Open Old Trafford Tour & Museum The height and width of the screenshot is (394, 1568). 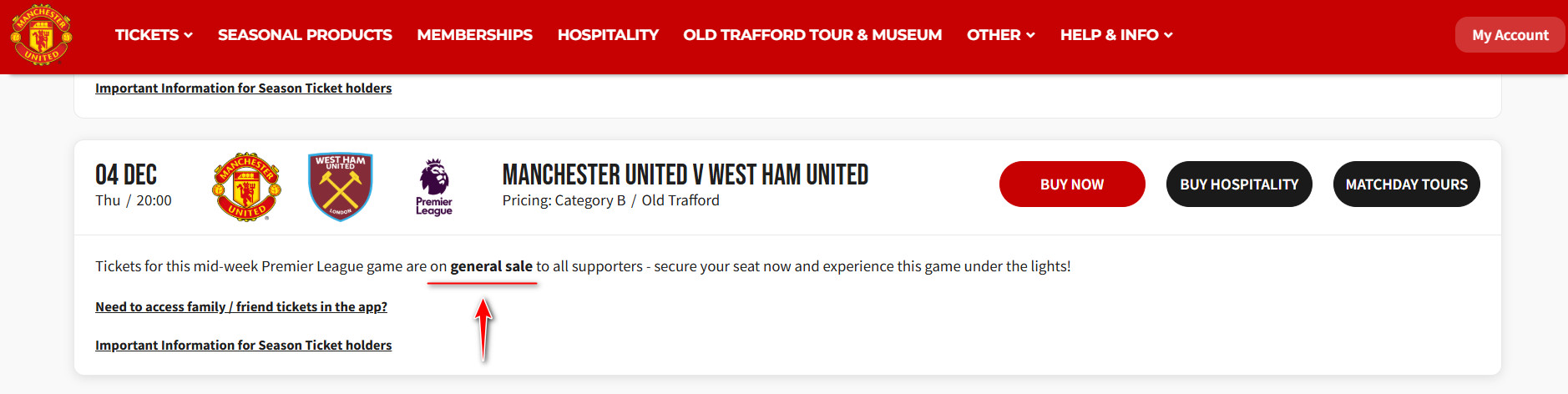812,35
